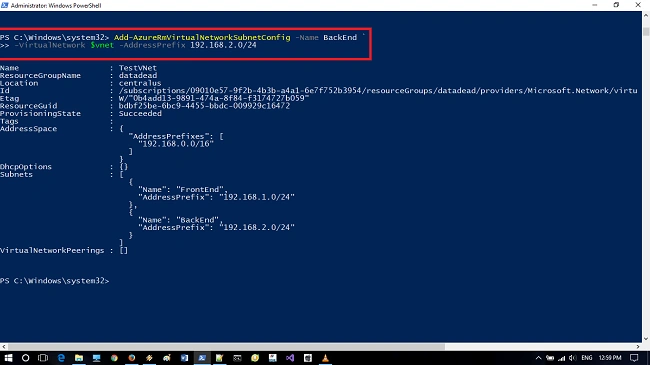Click the 192.168.0.0/16 address prefix

(176, 144)
